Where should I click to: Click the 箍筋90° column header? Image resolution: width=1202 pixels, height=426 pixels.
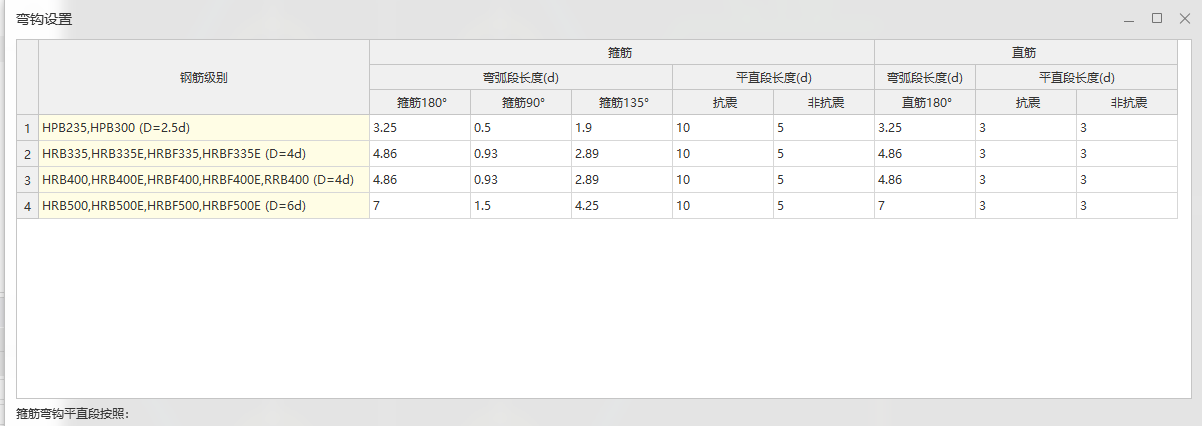point(521,102)
